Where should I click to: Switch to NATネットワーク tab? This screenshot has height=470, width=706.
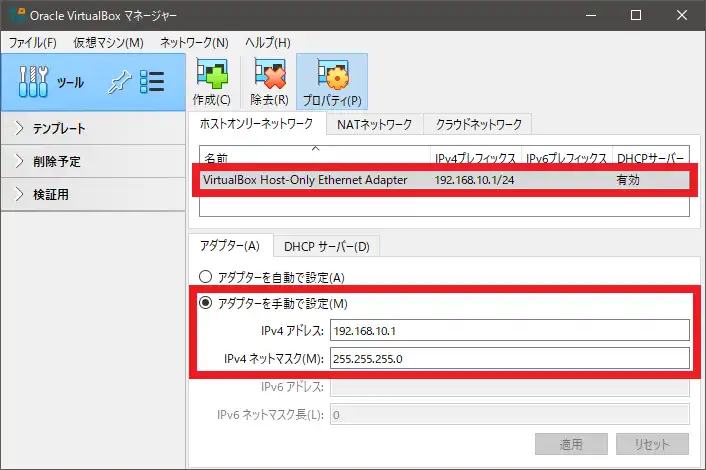pos(375,125)
